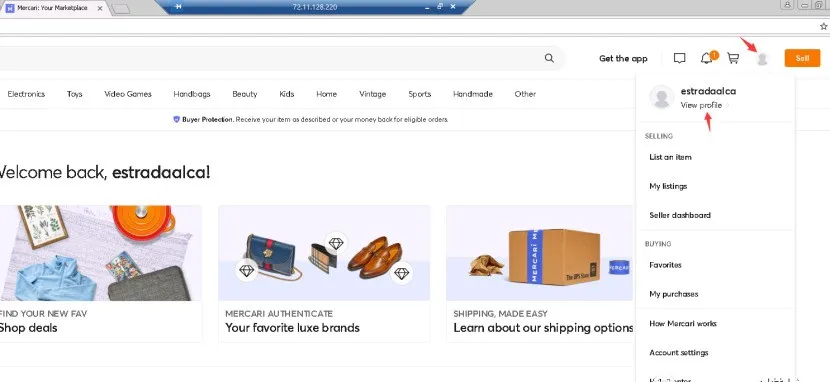Open the shopping cart
This screenshot has width=830, height=382.
click(x=733, y=58)
